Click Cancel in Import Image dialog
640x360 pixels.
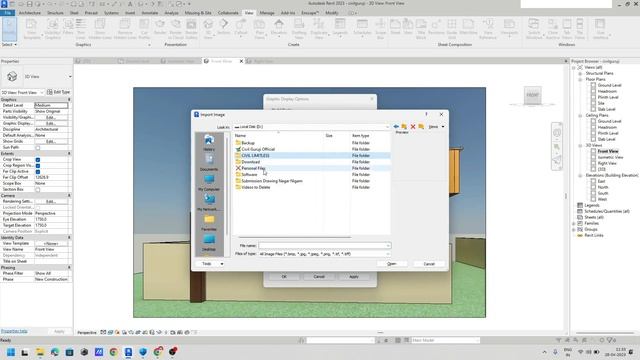point(429,264)
